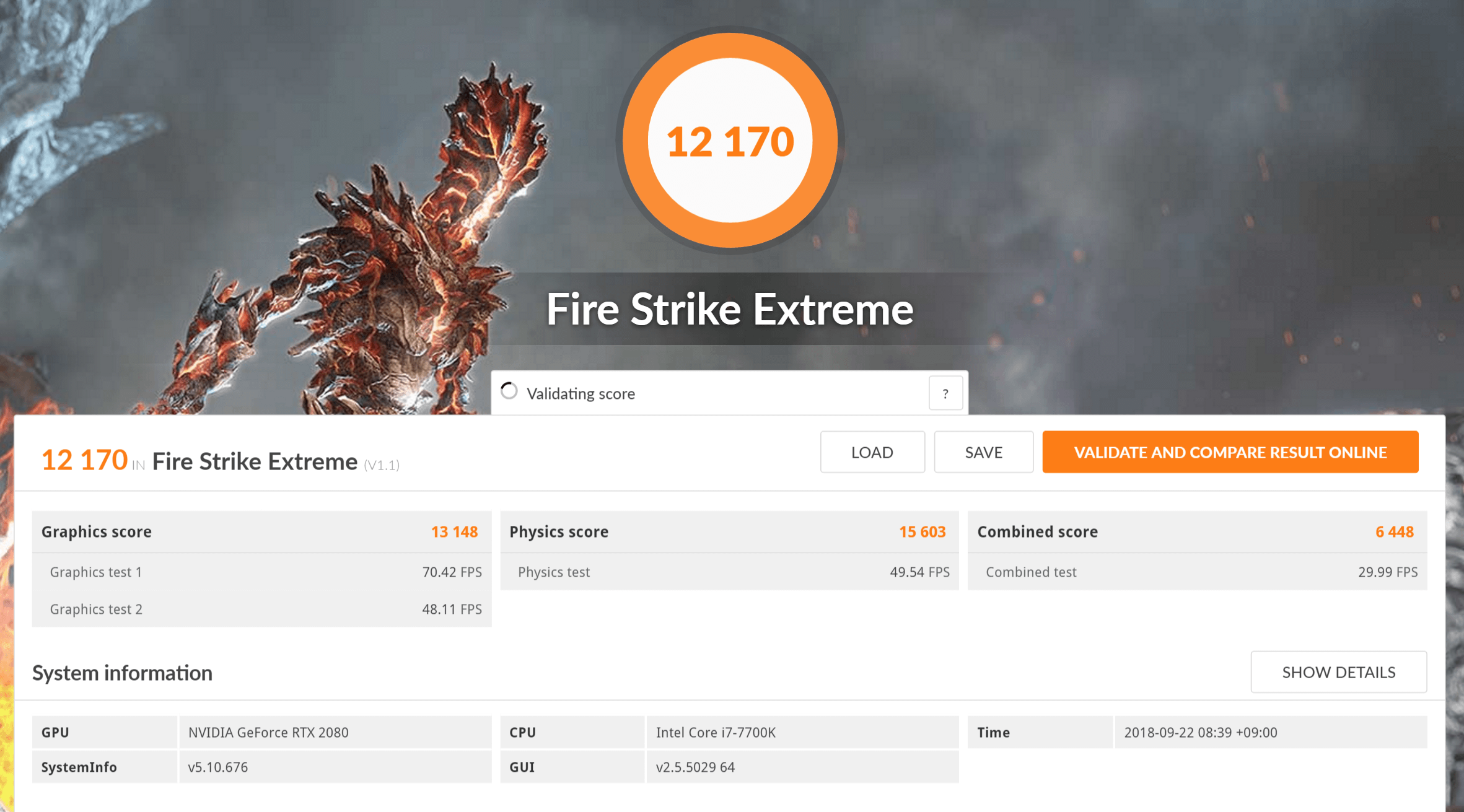Screen dimensions: 1464x812
Task: Click Fire Strike Extreme in result header
Action: [255, 461]
